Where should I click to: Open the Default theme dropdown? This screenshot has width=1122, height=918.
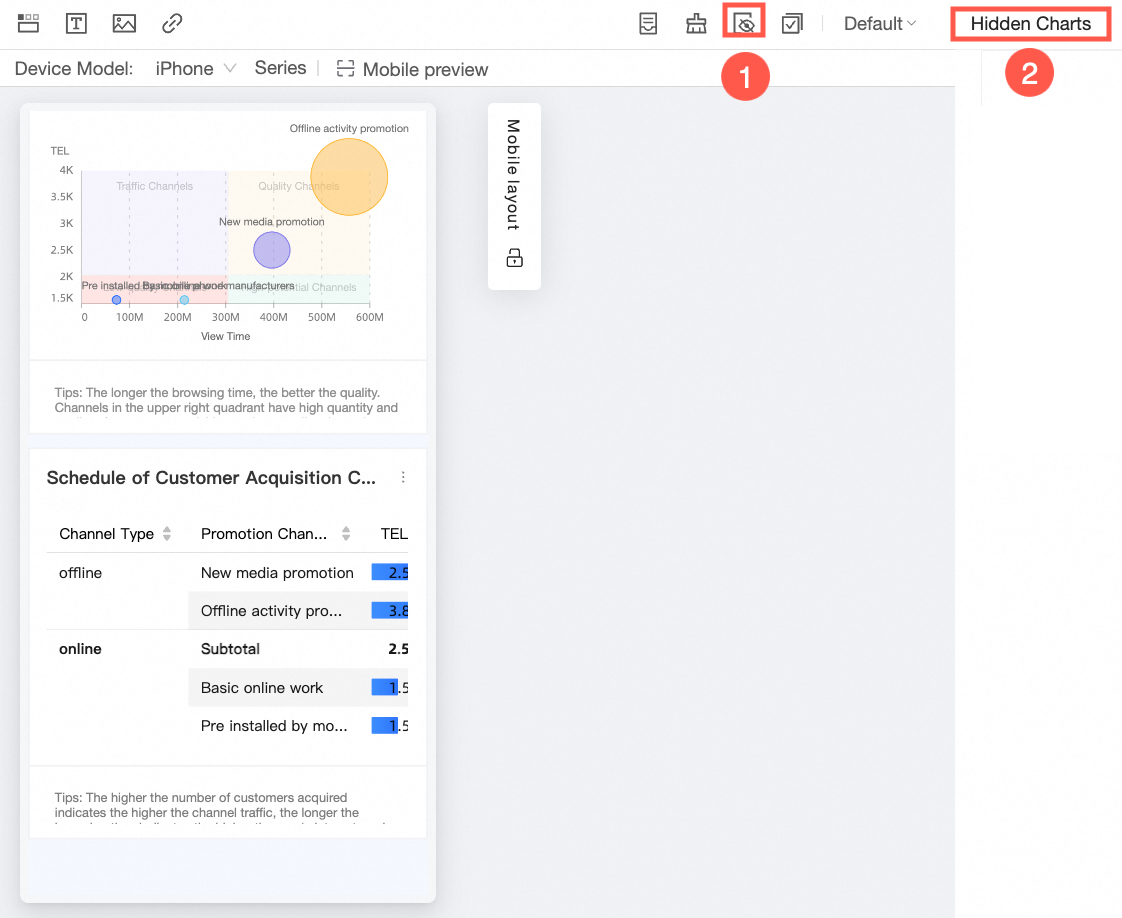pyautogui.click(x=879, y=24)
